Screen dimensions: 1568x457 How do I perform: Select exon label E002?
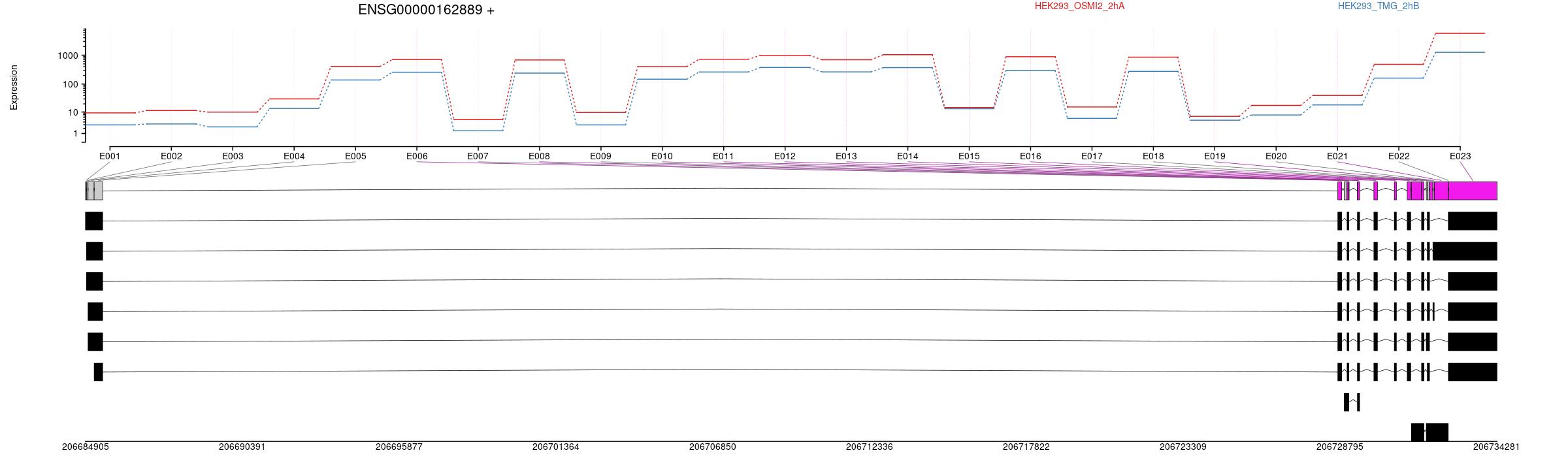[x=171, y=157]
